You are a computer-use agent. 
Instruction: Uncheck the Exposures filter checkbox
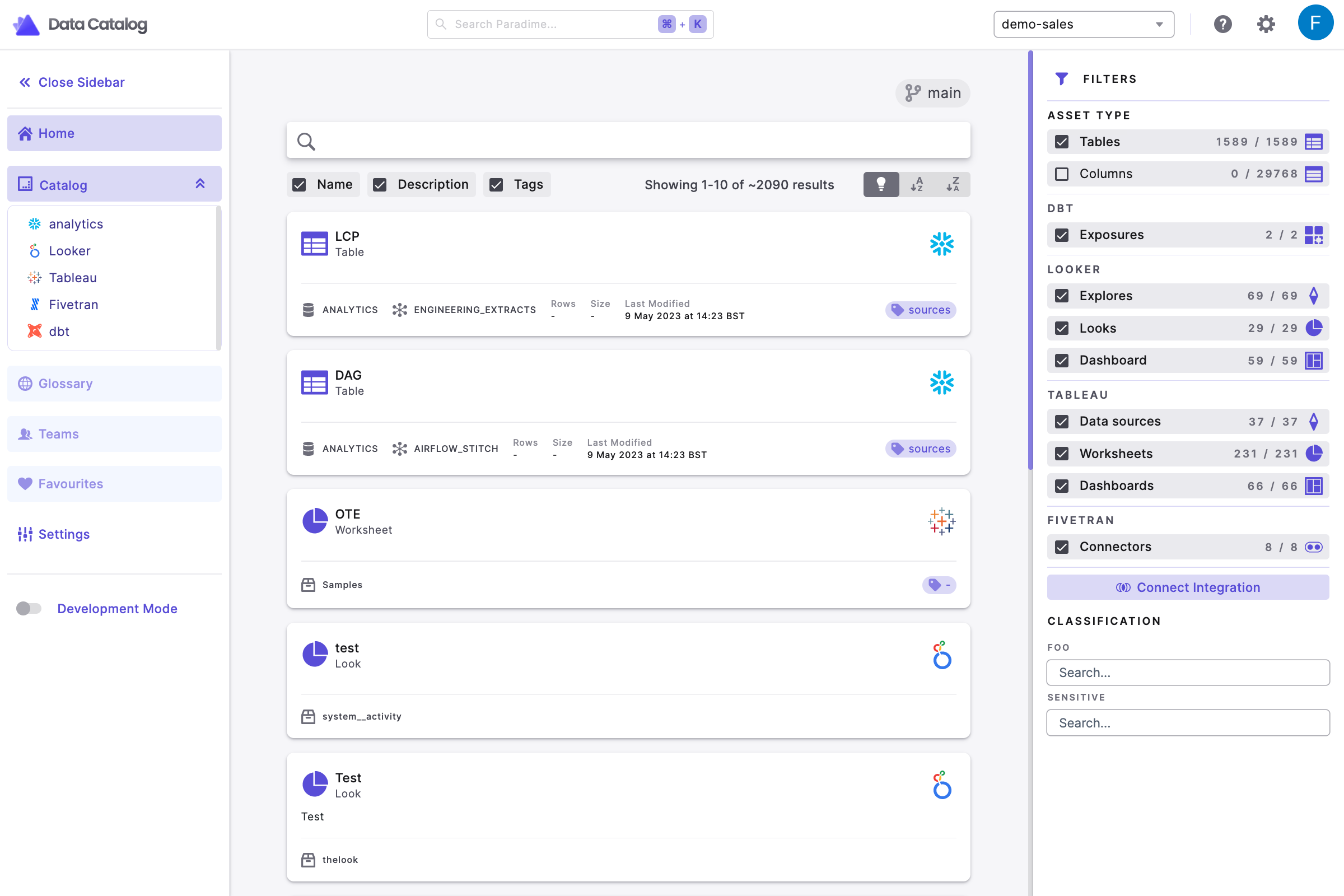pos(1061,235)
